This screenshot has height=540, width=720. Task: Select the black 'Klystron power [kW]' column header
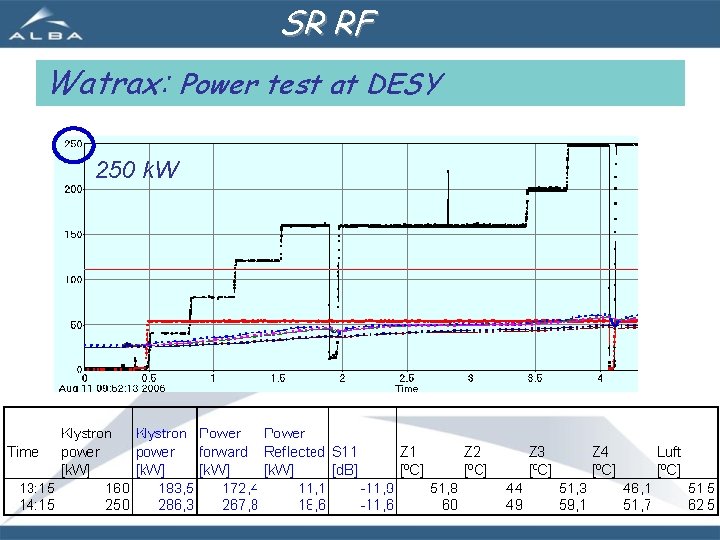point(86,452)
